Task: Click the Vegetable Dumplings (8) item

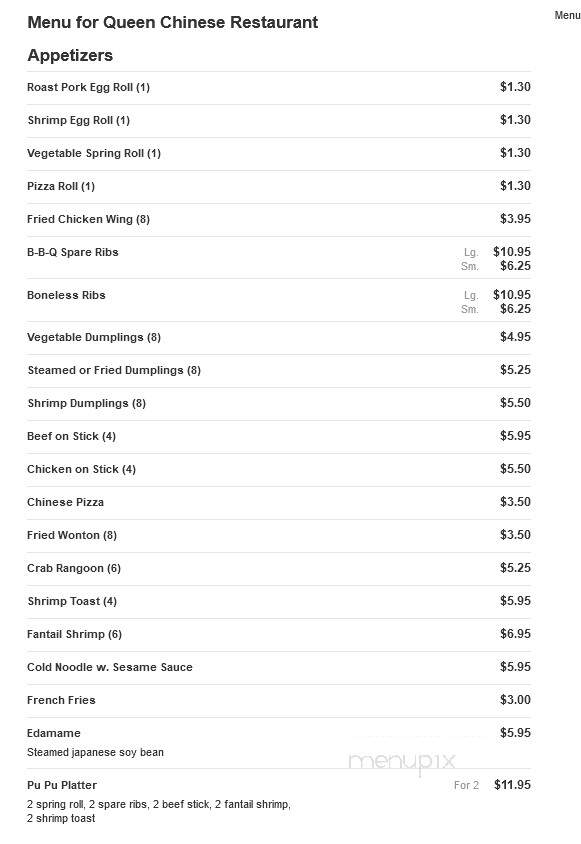Action: (x=94, y=337)
